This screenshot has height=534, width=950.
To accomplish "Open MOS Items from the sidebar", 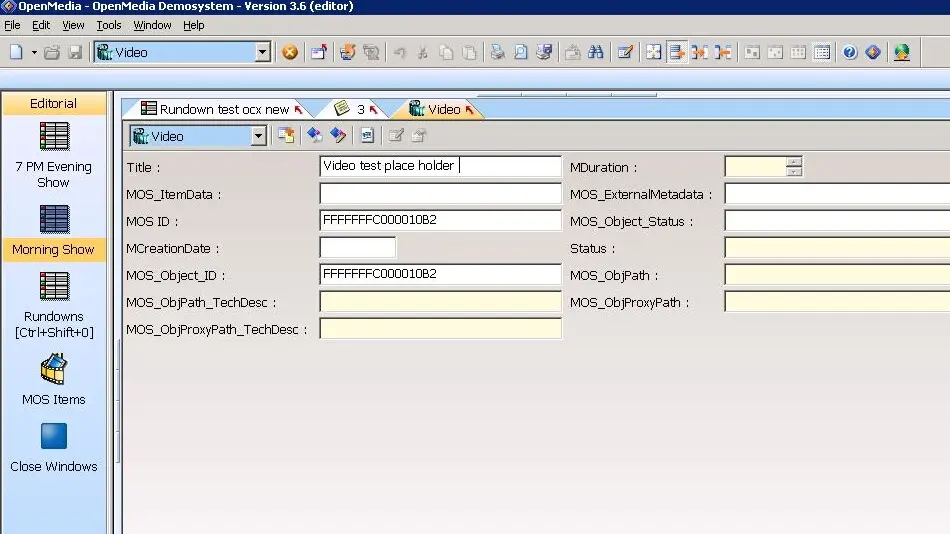I will 53,379.
